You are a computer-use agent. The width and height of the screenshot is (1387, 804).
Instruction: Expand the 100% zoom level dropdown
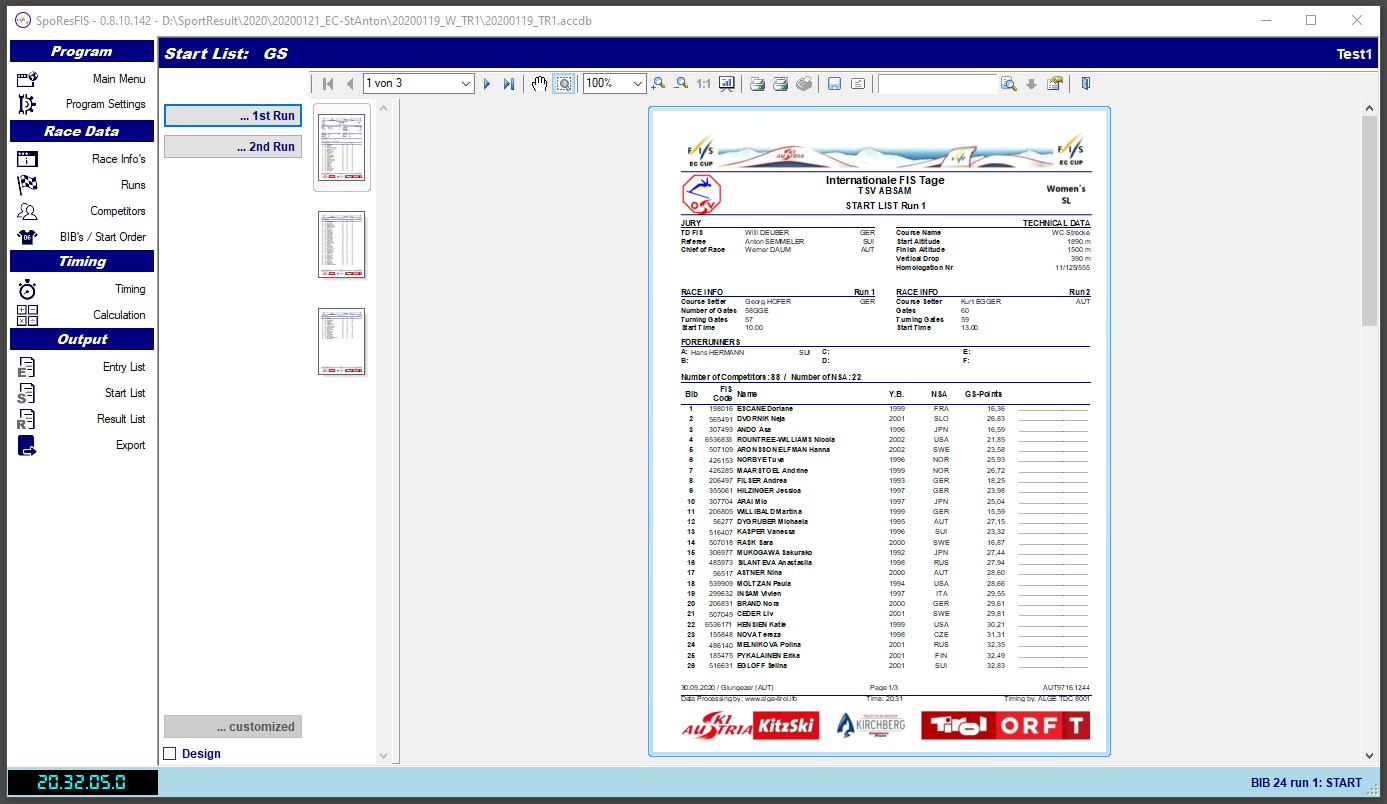pos(637,84)
